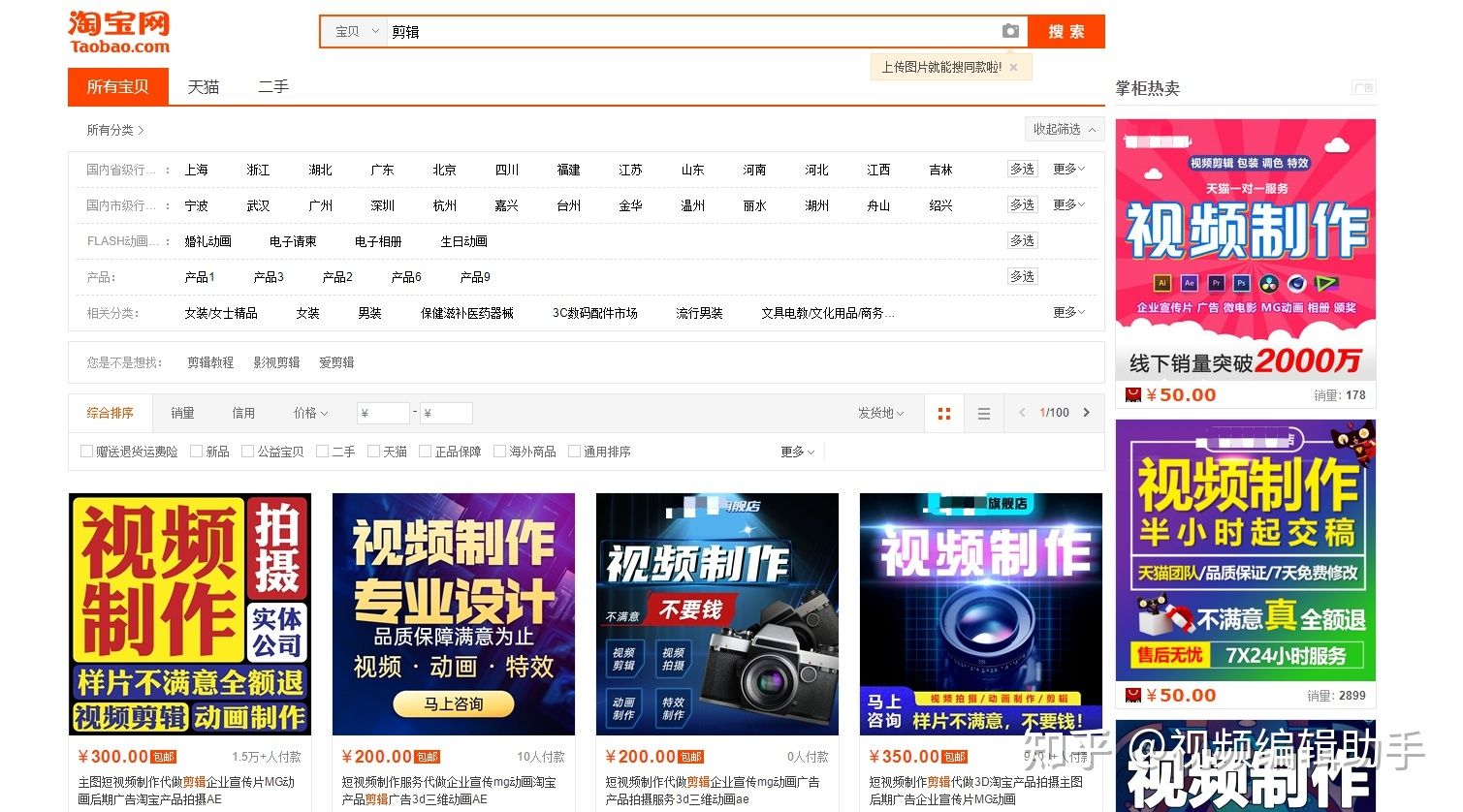The height and width of the screenshot is (812, 1463).
Task: Click 包邮 badge on ¥300.00 item
Action: tap(164, 757)
